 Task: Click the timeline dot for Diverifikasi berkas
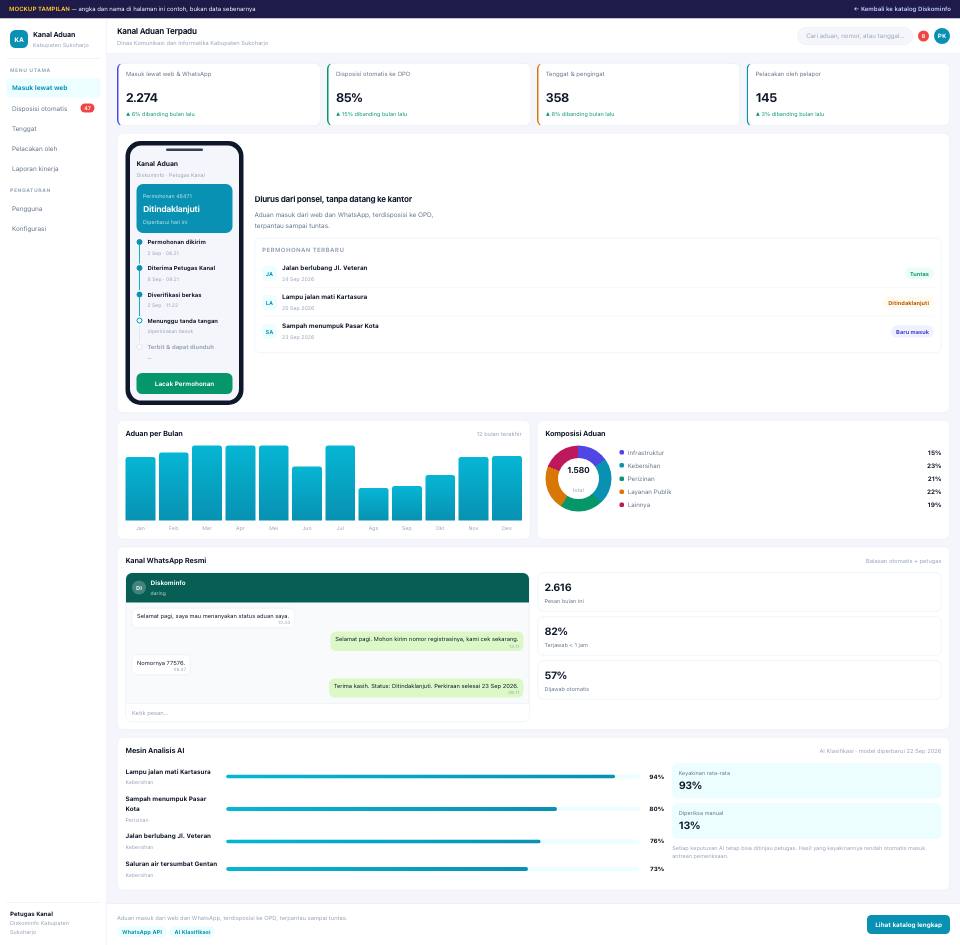[x=140, y=294]
